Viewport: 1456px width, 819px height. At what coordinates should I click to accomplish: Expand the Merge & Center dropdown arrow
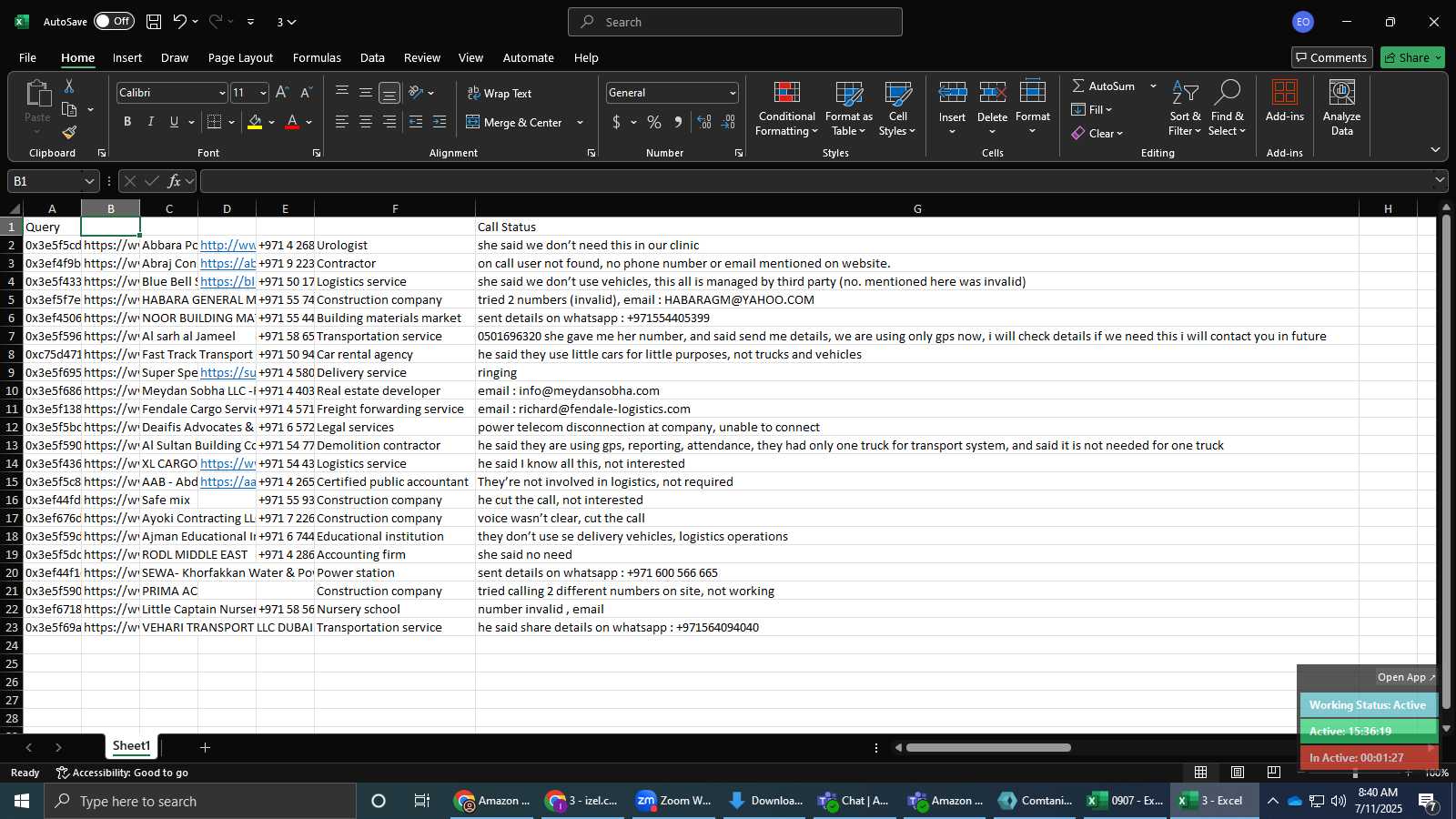(x=580, y=122)
